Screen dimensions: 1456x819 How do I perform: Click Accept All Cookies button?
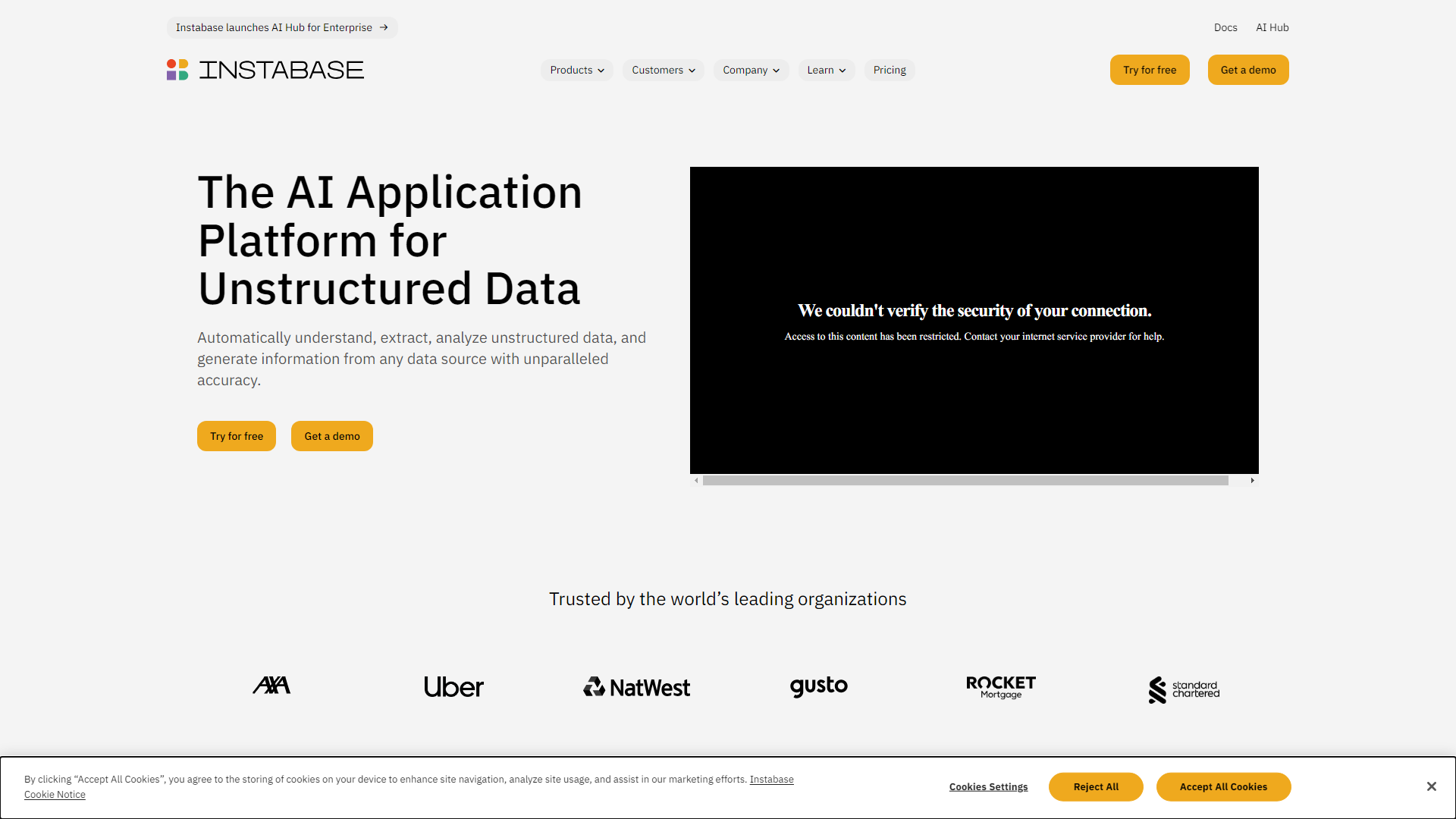pyautogui.click(x=1223, y=787)
